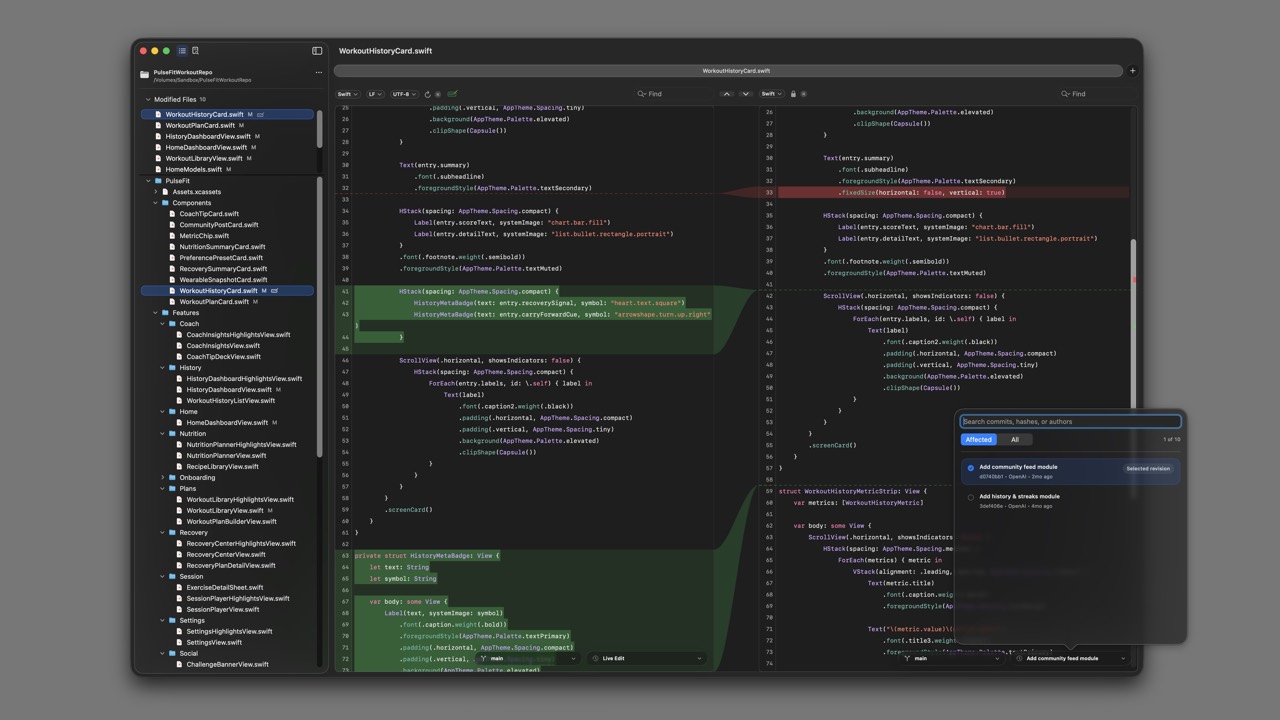Image resolution: width=1280 pixels, height=720 pixels.
Task: Open SessionPlayerView.swift
Action: pyautogui.click(x=223, y=610)
